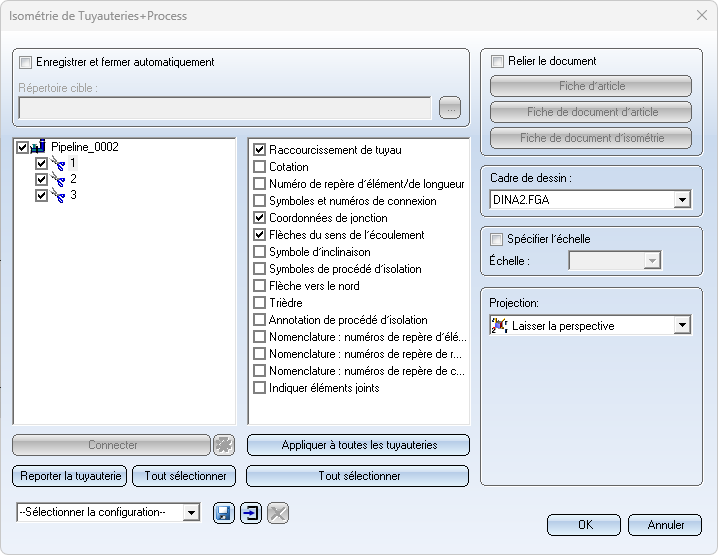Click the import configuration arrow icon
The image size is (718, 555).
click(251, 513)
